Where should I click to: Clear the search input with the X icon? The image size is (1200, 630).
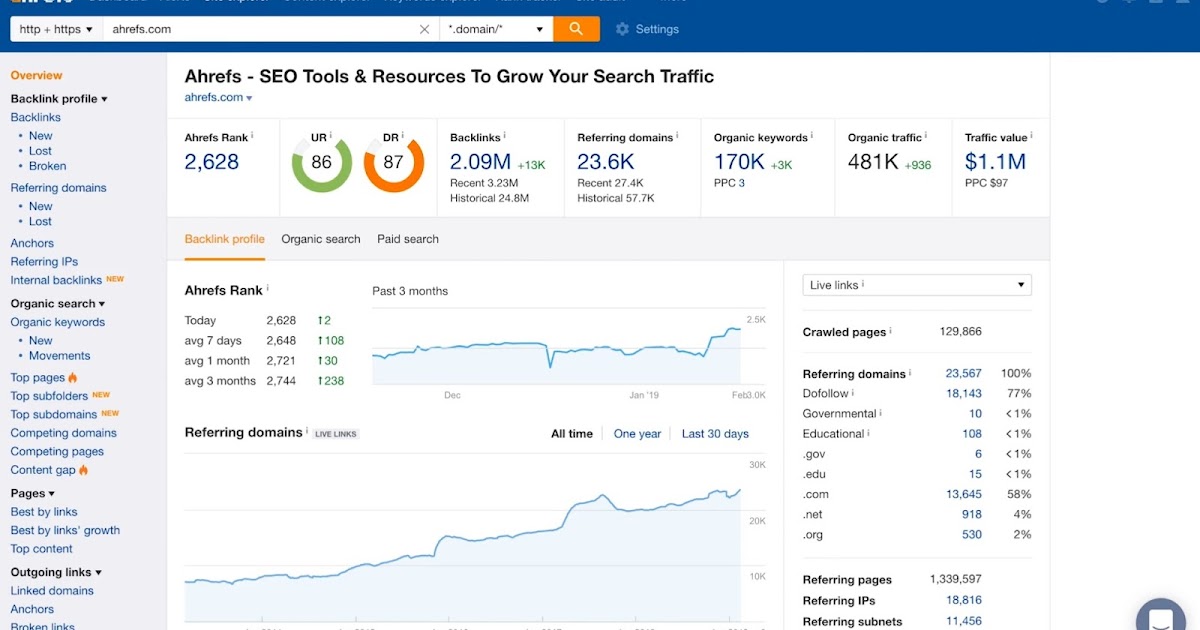click(424, 29)
